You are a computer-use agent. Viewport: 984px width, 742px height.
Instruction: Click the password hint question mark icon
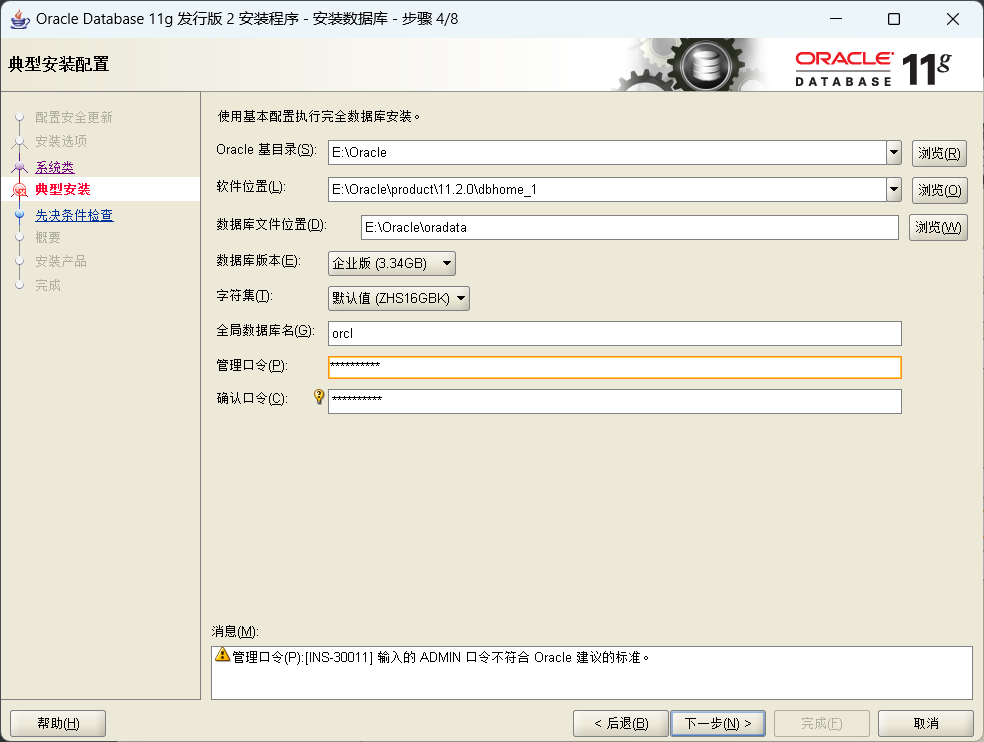317,397
